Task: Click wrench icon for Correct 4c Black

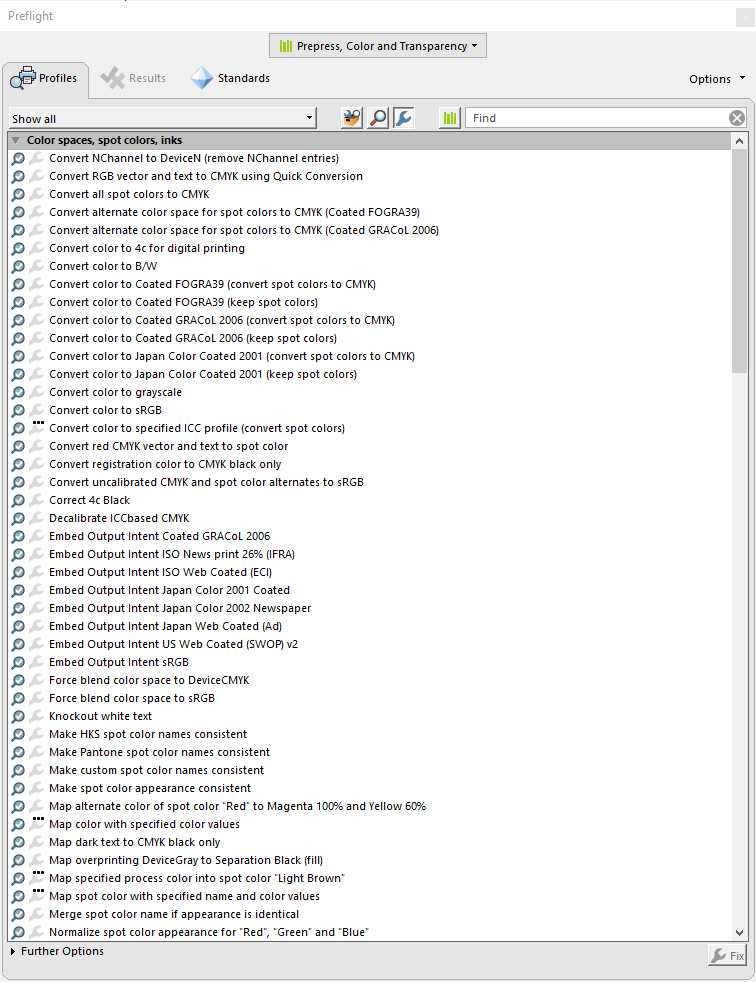Action: [x=37, y=500]
